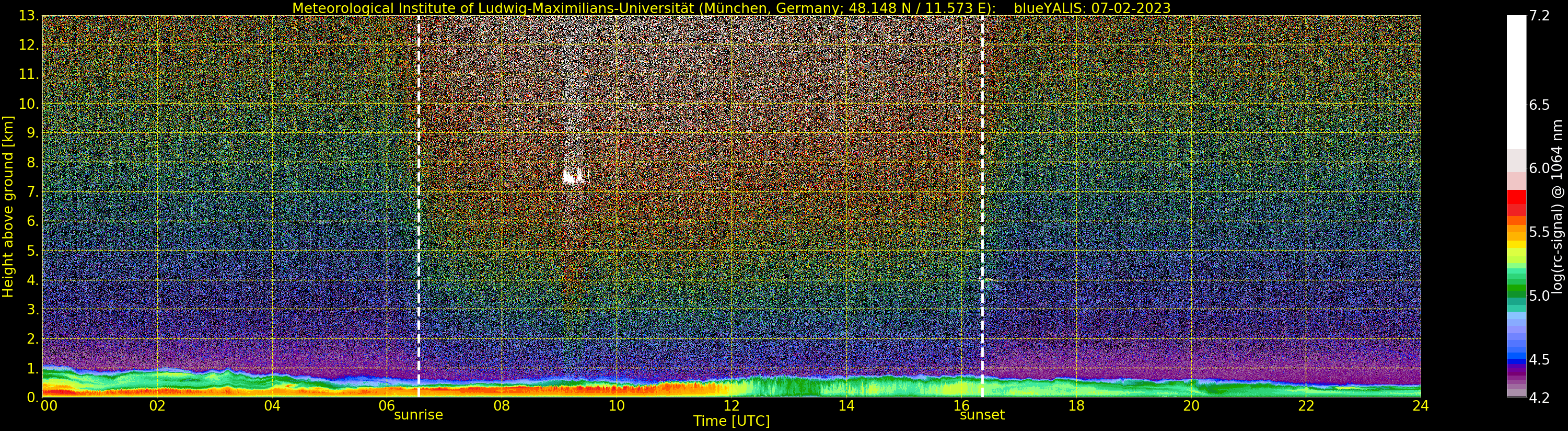Click the 'Time [UTC]' axis label

pos(731,421)
